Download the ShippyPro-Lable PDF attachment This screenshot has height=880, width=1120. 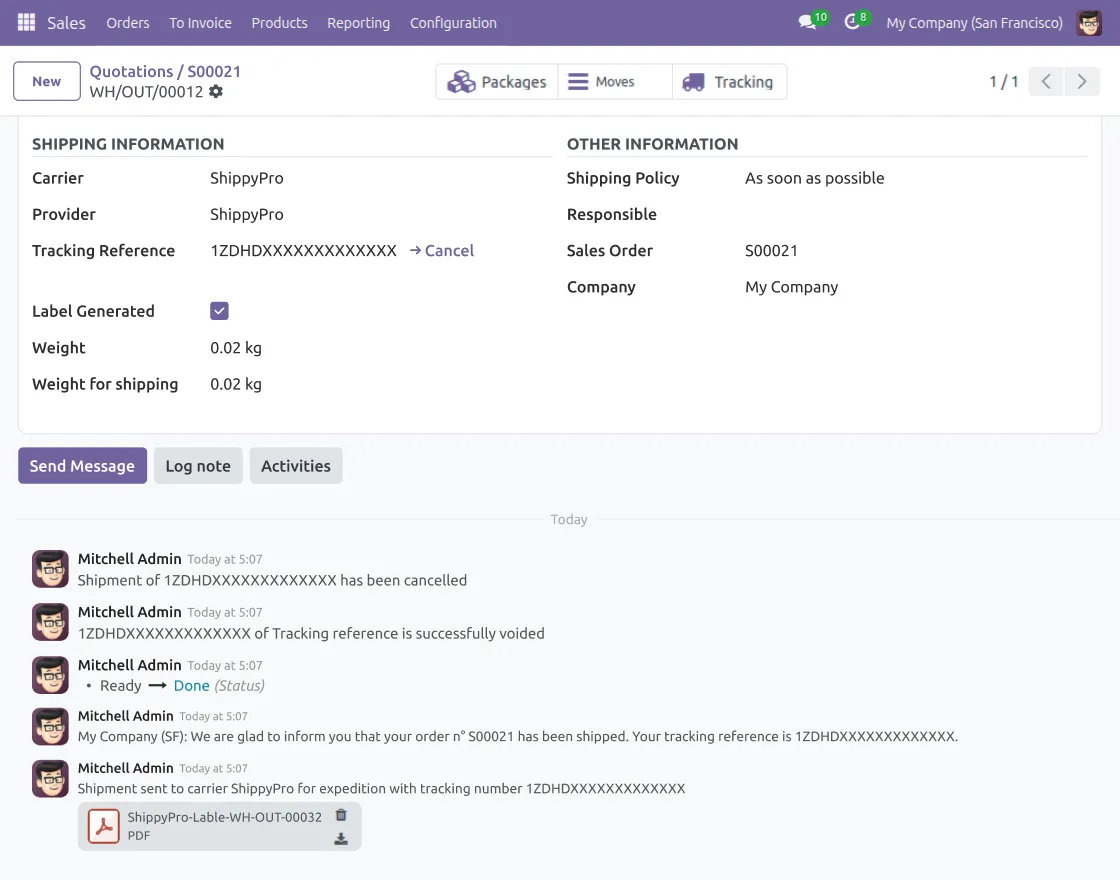pyautogui.click(x=341, y=839)
